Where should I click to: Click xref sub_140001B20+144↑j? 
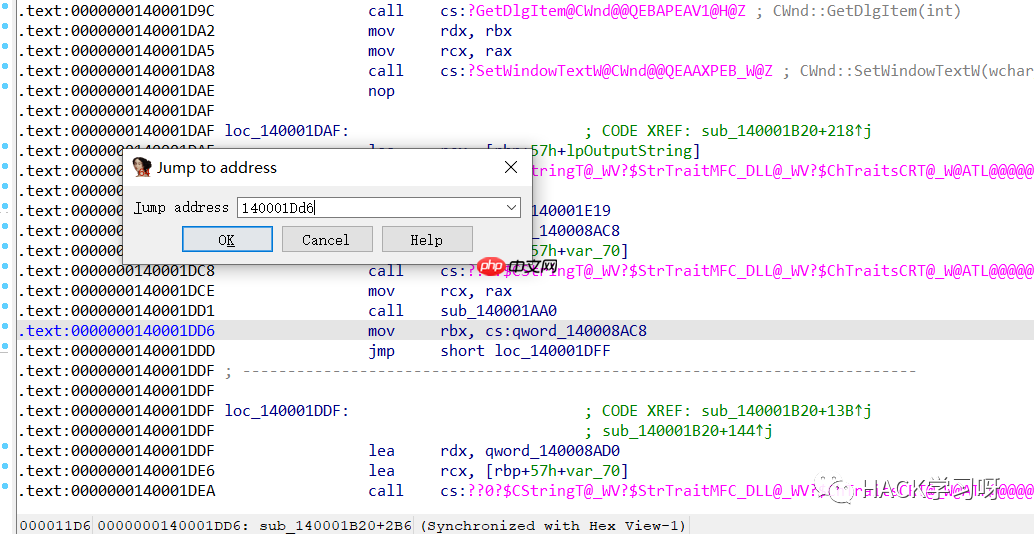click(x=688, y=431)
